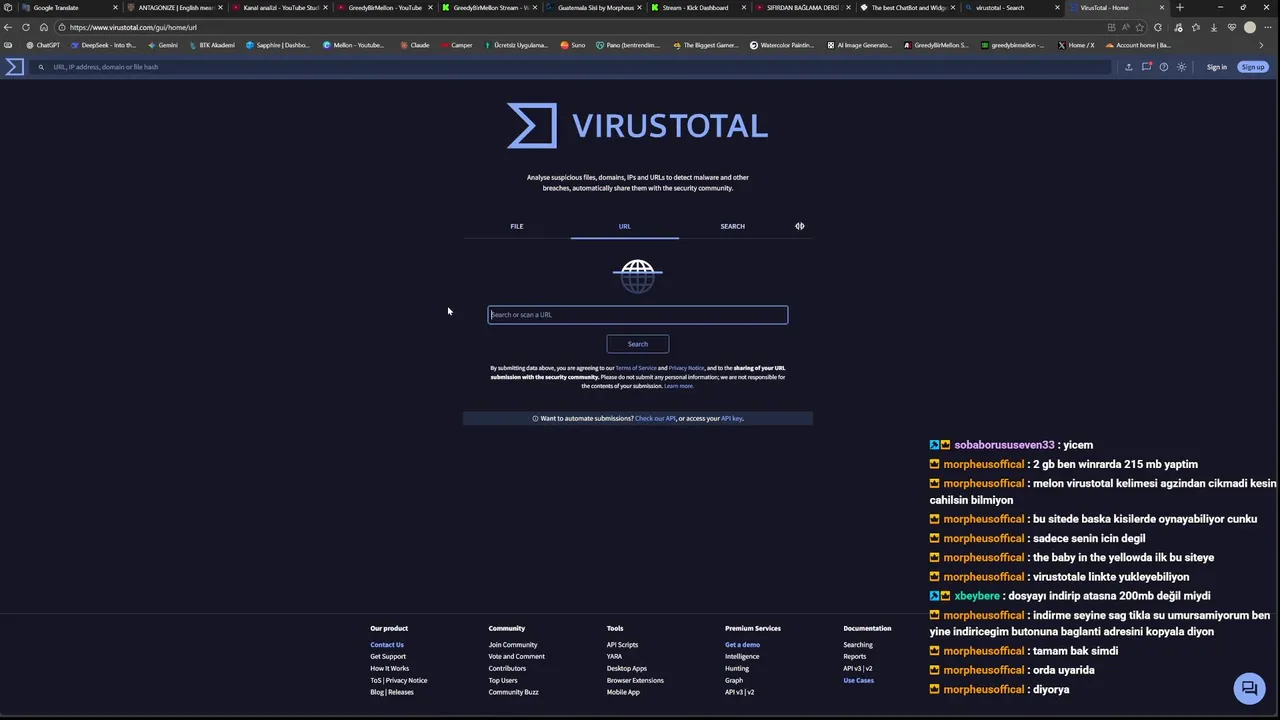Open the 'Get a demo' link
Viewport: 1280px width, 720px height.
tap(742, 645)
